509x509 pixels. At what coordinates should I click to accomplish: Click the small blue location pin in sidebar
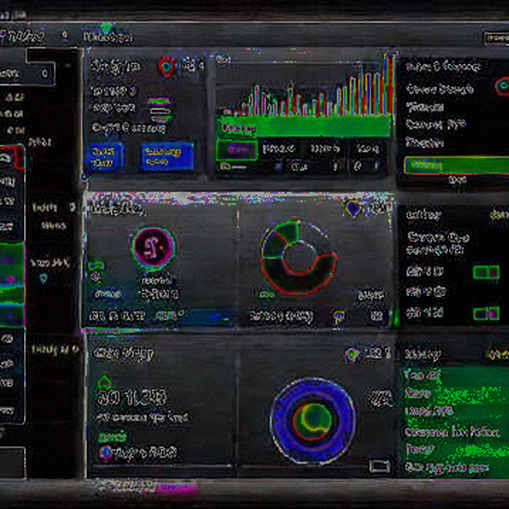[x=43, y=278]
